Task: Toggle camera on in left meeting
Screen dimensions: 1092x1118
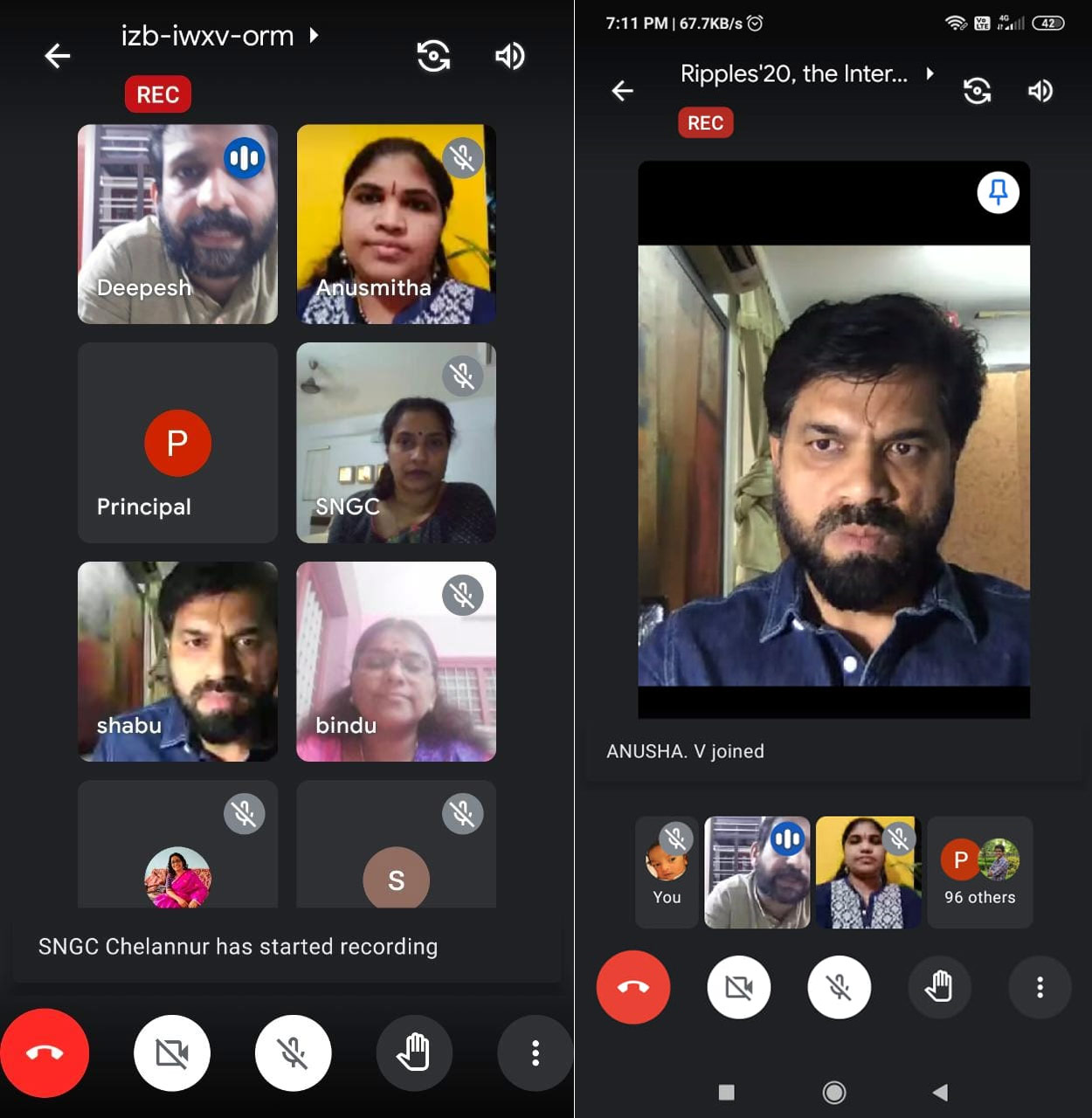Action: click(x=172, y=1052)
